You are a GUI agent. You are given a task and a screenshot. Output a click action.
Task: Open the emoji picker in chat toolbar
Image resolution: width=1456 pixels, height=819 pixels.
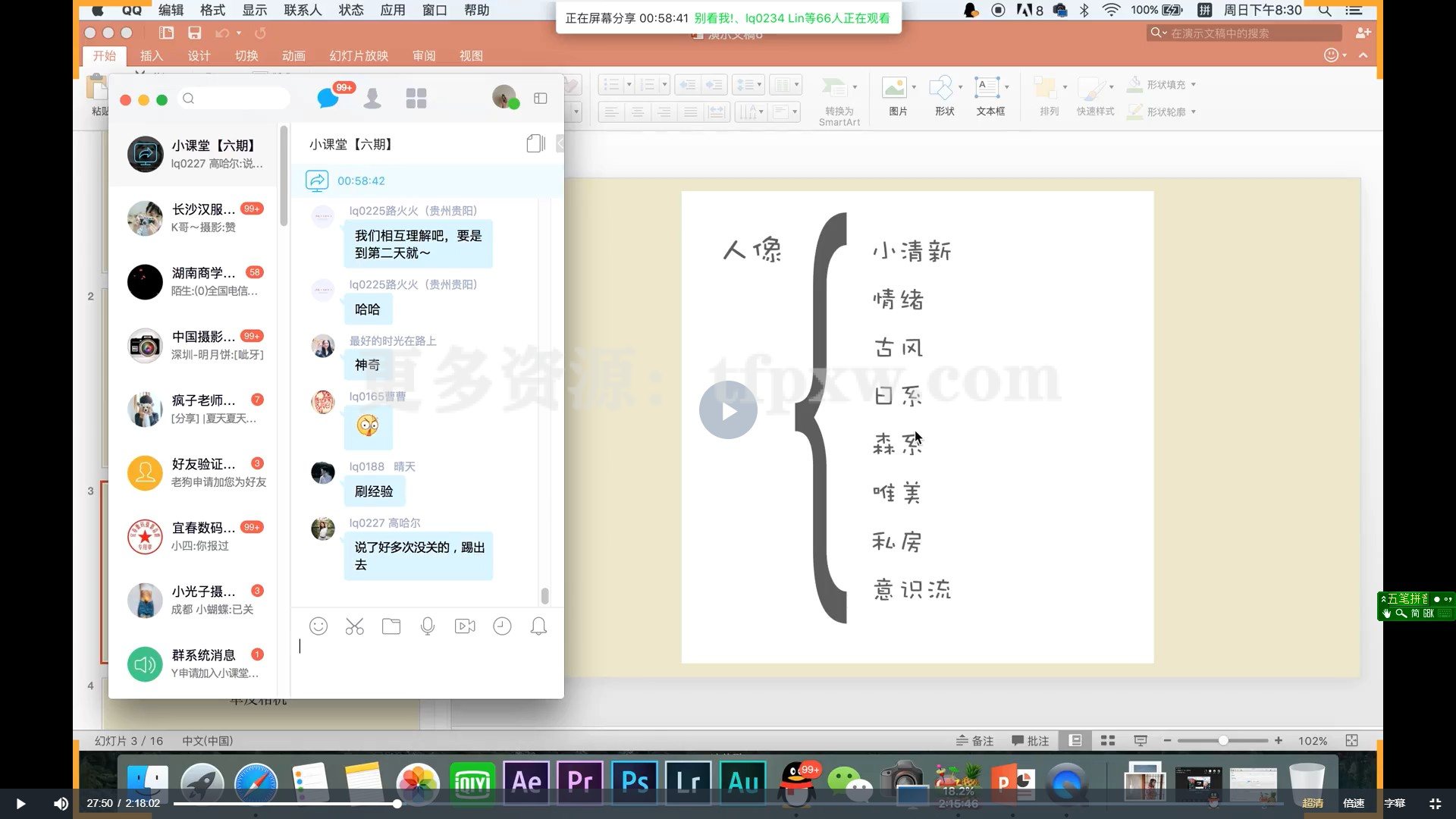pos(318,626)
